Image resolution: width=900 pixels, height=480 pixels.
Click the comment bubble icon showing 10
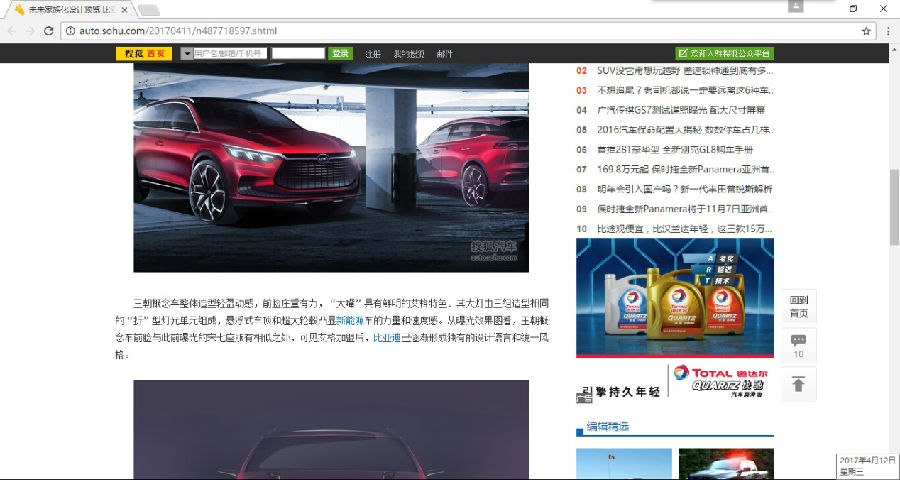(798, 345)
